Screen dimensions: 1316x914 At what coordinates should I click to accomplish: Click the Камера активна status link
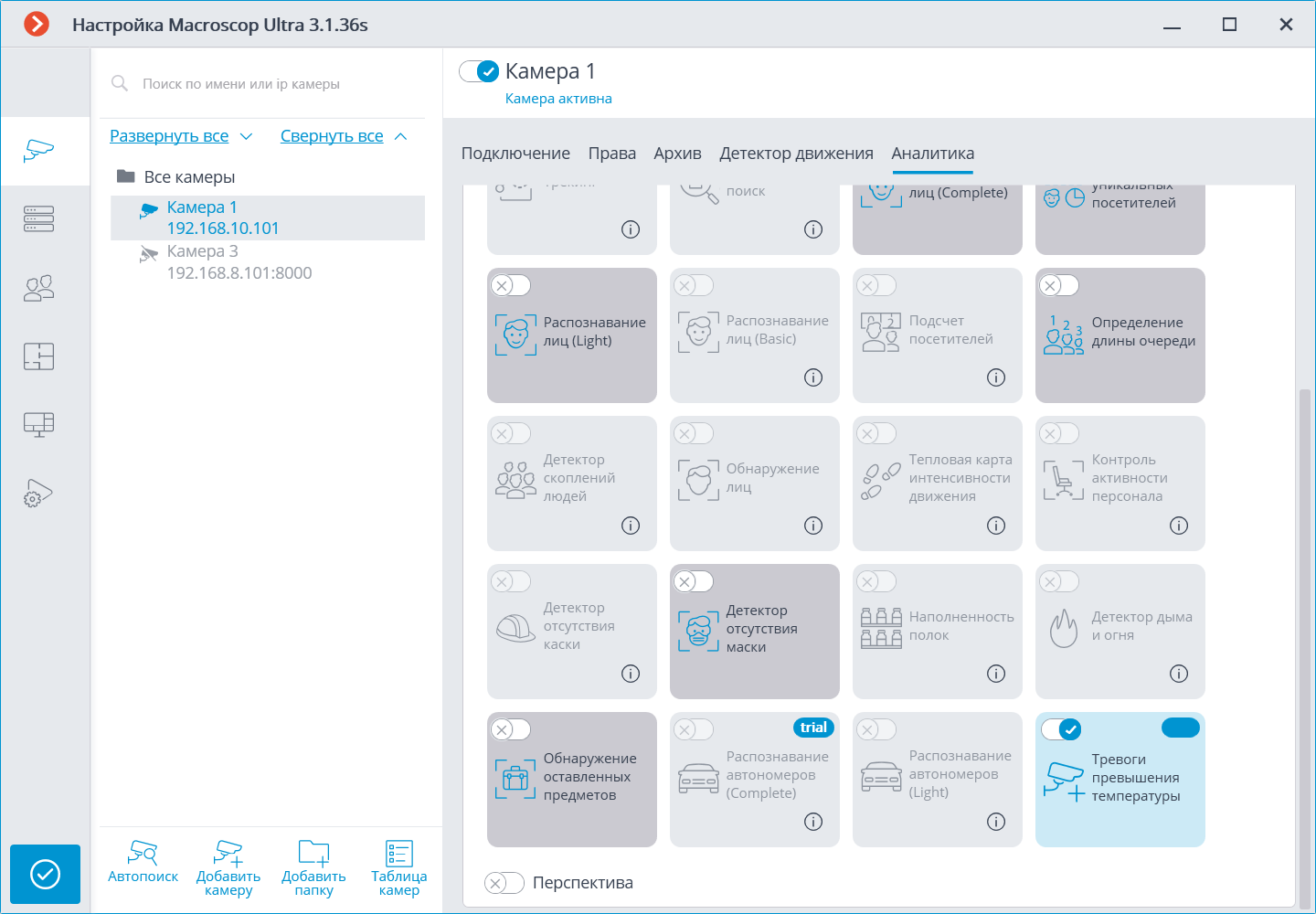pyautogui.click(x=558, y=99)
